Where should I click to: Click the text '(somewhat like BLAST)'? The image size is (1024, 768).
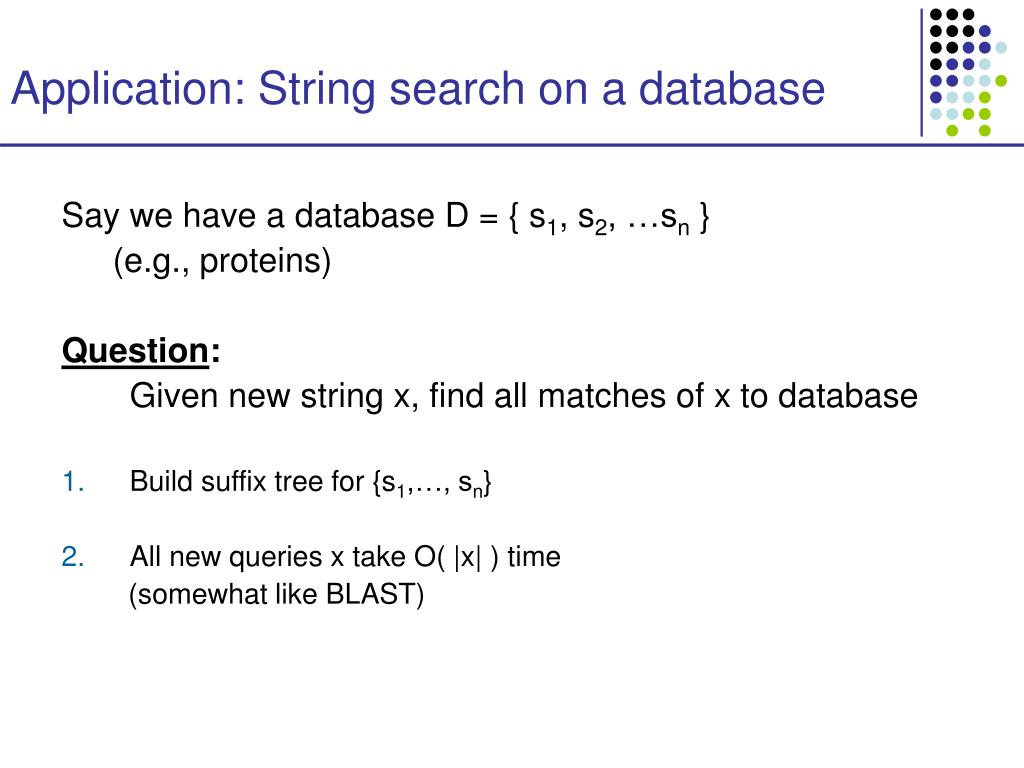coord(276,595)
